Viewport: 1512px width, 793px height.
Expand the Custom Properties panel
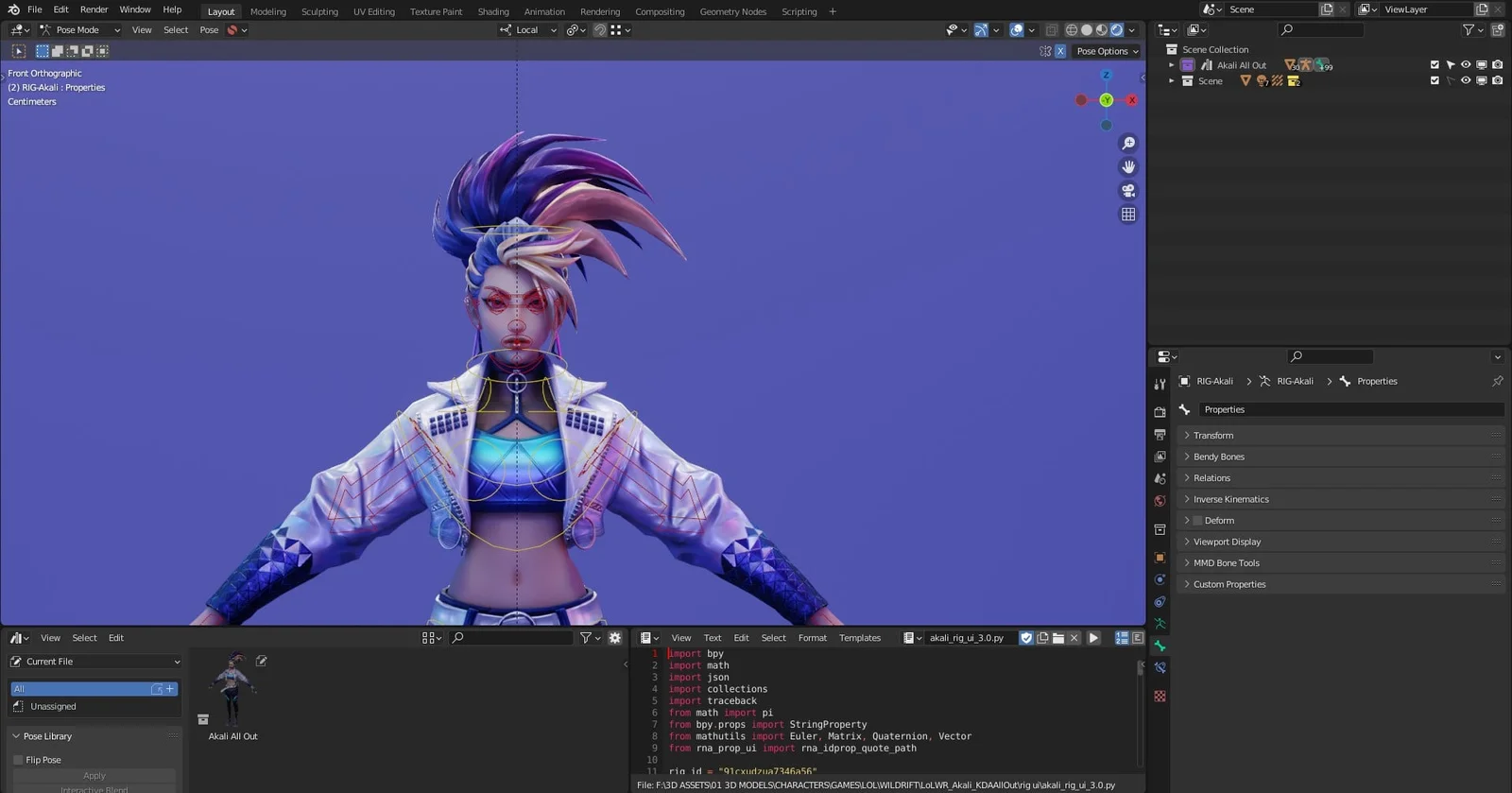1343,584
